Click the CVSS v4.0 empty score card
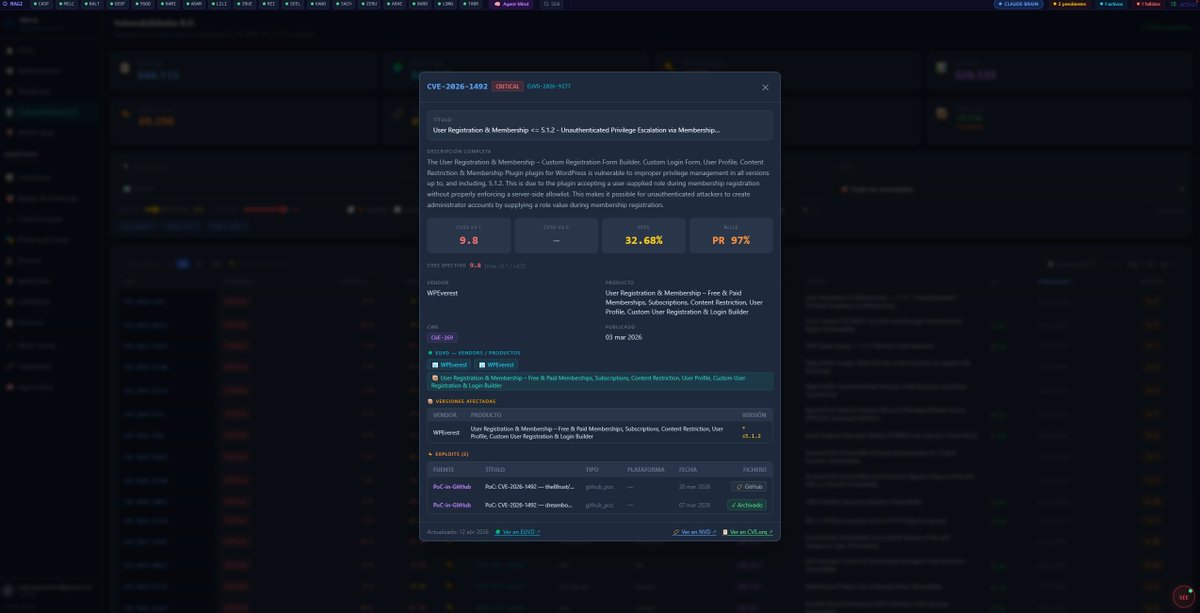The width and height of the screenshot is (1200, 613). [x=556, y=236]
